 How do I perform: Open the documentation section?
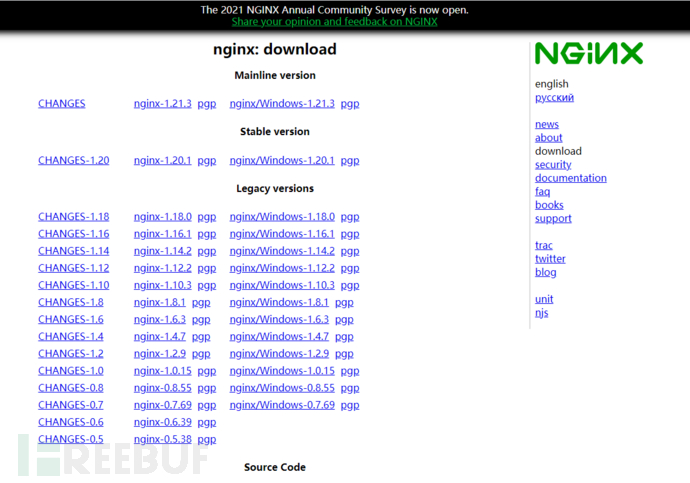pos(570,178)
